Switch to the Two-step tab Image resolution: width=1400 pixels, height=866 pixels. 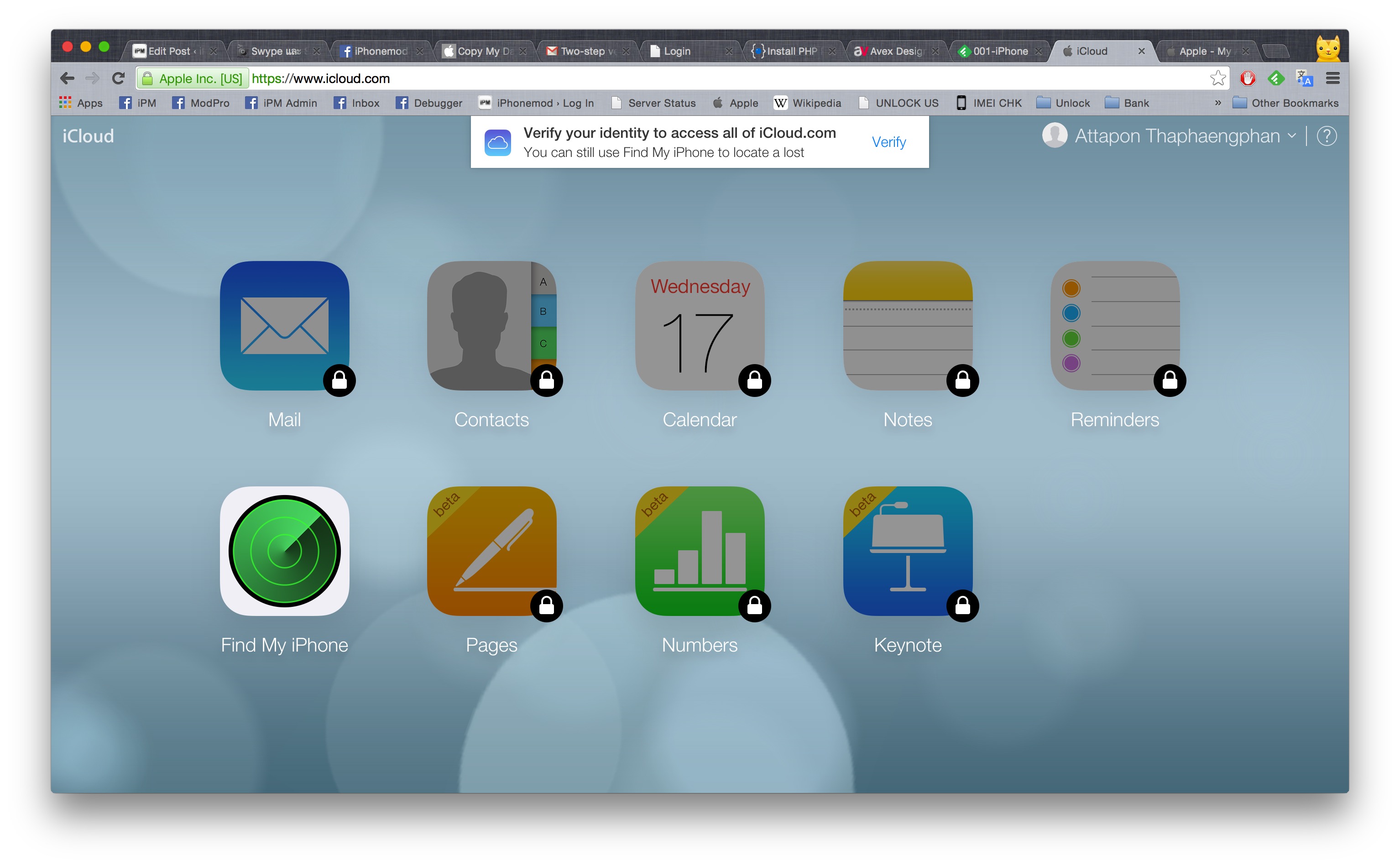coord(584,51)
